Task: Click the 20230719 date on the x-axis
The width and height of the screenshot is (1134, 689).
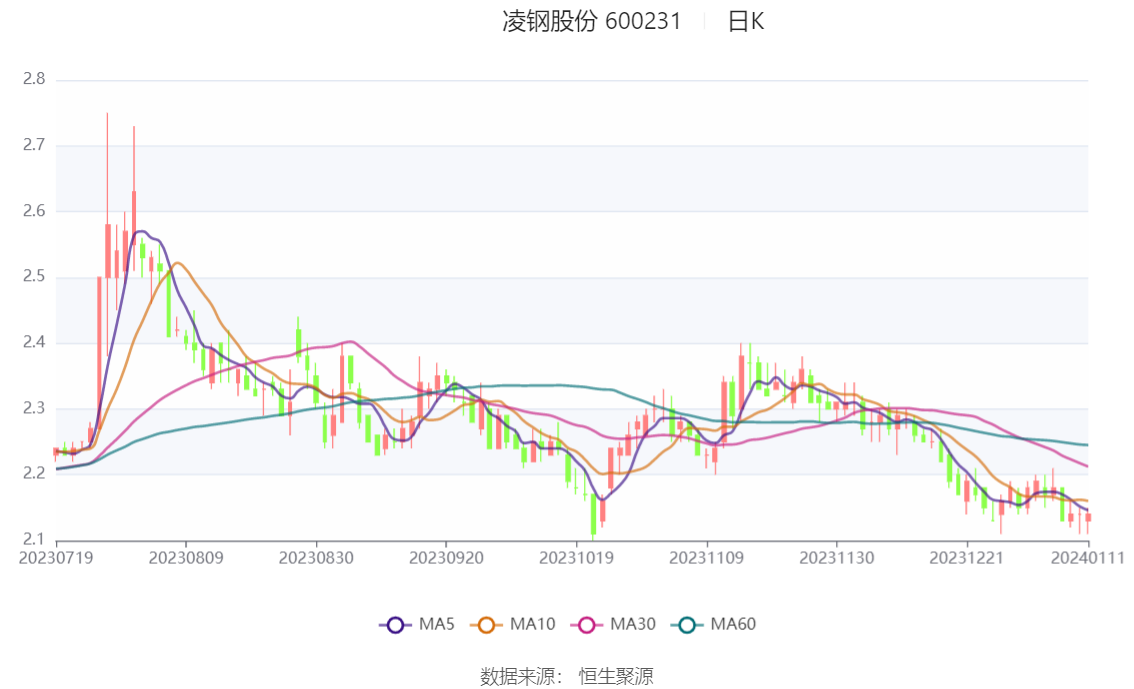Action: point(56,557)
